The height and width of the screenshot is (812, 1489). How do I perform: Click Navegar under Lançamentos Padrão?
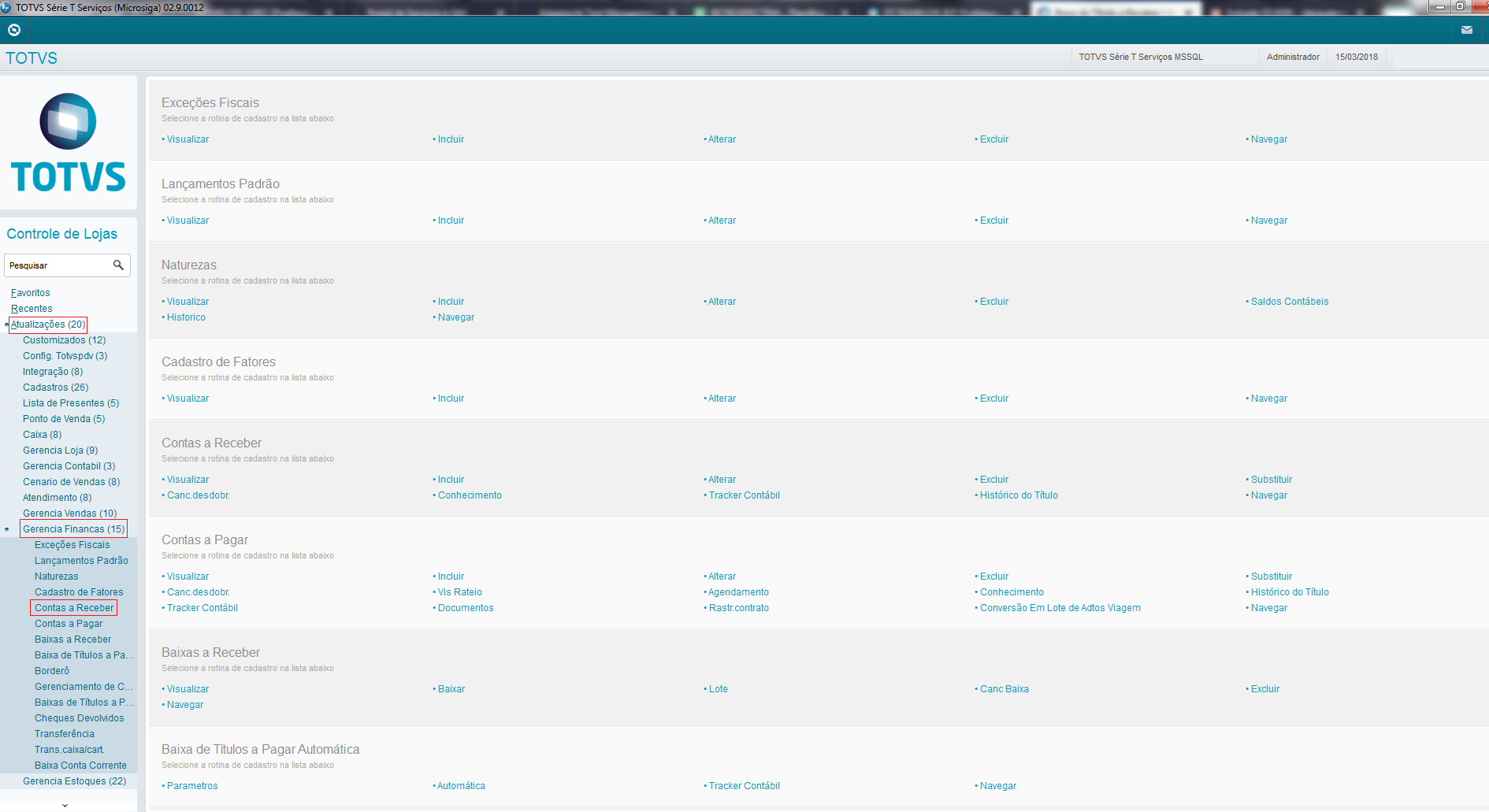coord(1269,221)
